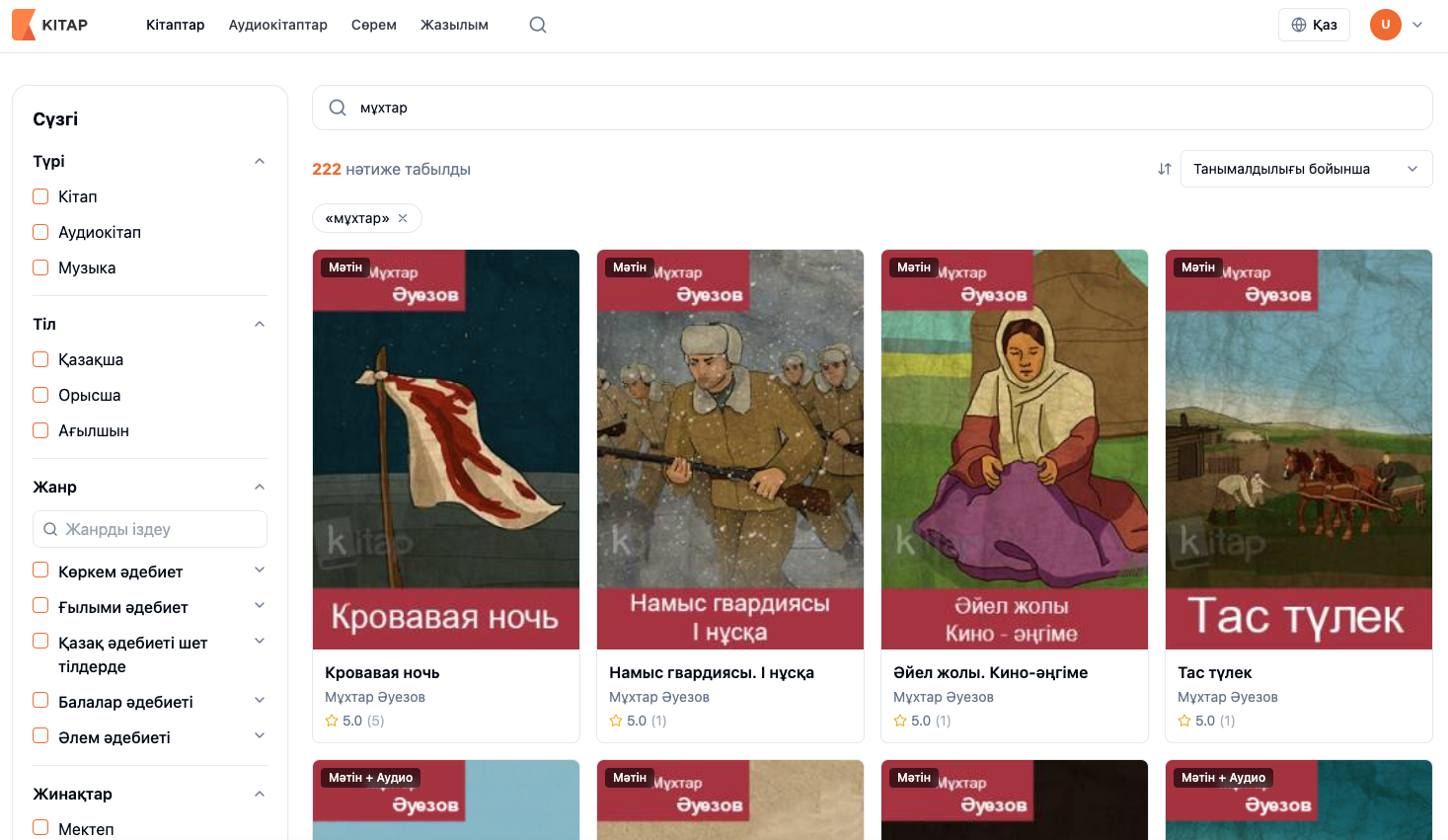The width and height of the screenshot is (1448, 840).
Task: Open Танымалдылығы бойынша sort dropdown
Action: pos(1306,169)
